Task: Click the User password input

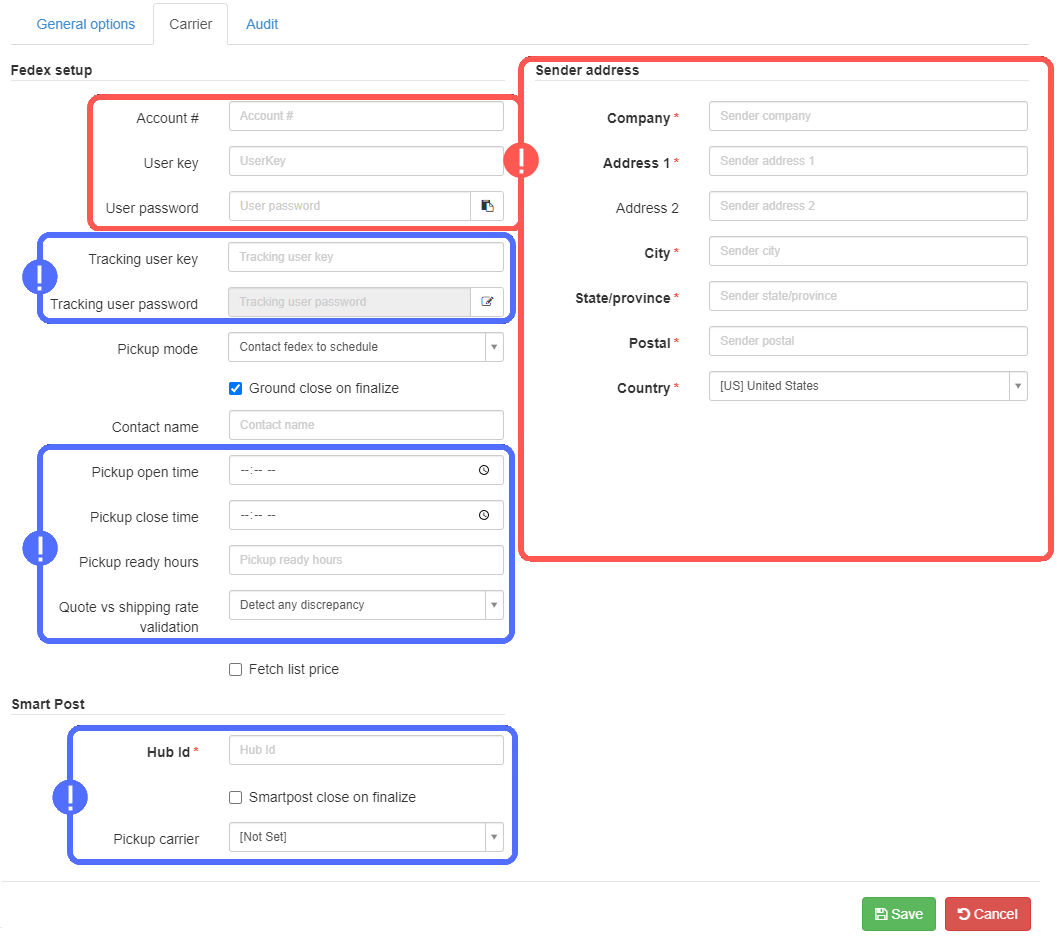Action: [x=349, y=206]
